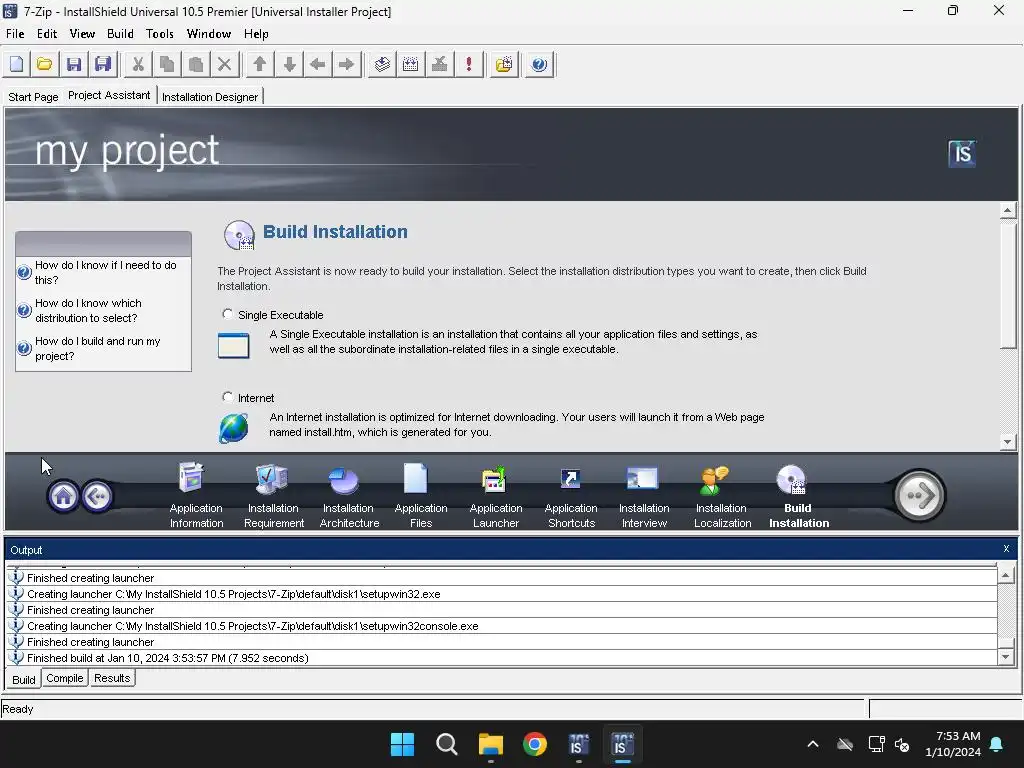
Task: Open the Edit menu
Action: (x=46, y=34)
